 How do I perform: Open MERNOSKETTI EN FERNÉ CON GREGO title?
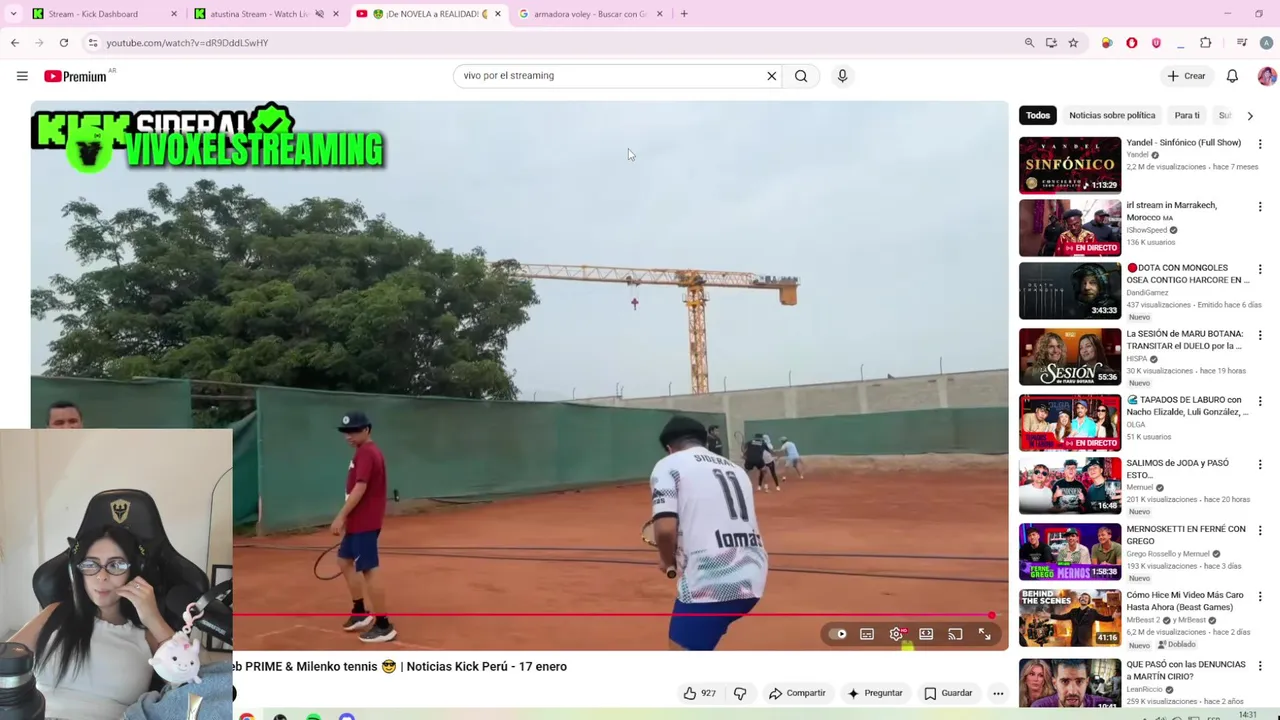click(1186, 535)
